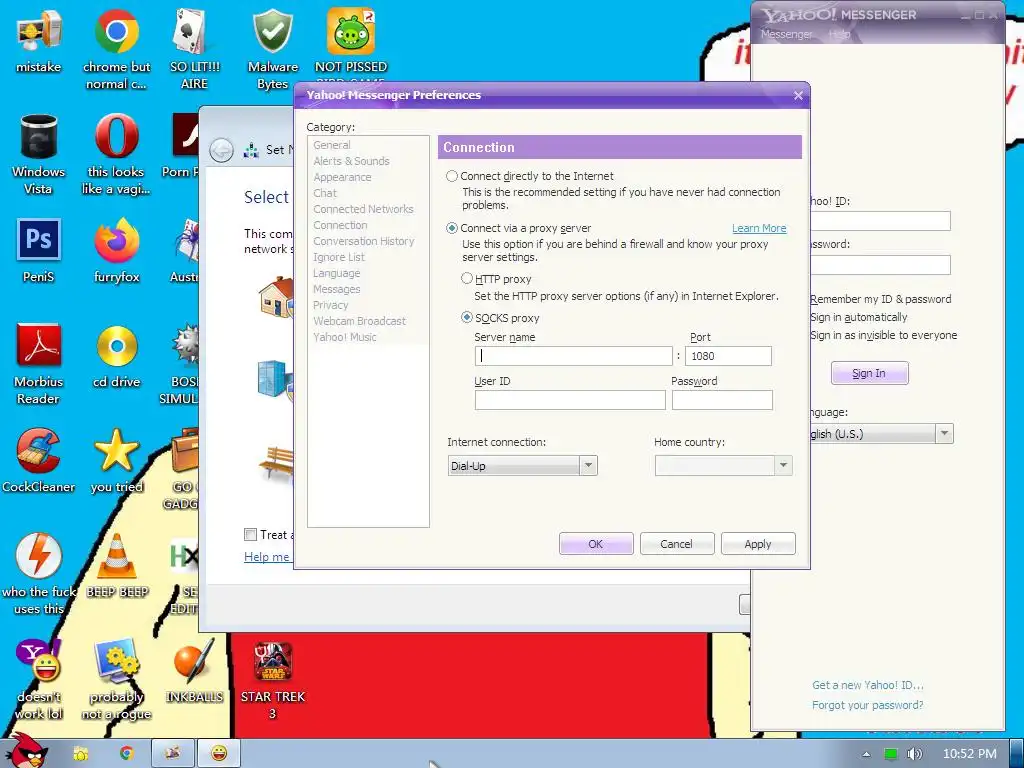
Task: Select the Privacy category
Action: (330, 305)
